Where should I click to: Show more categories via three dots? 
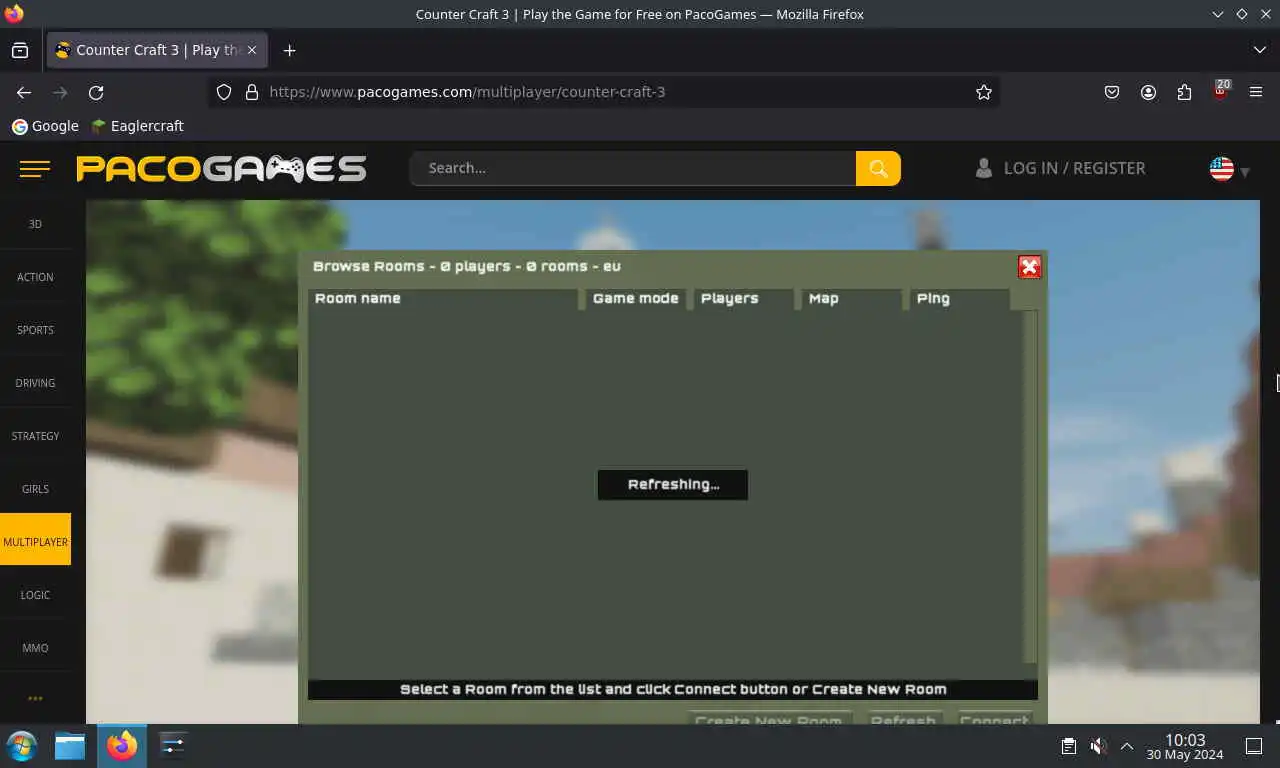point(35,699)
